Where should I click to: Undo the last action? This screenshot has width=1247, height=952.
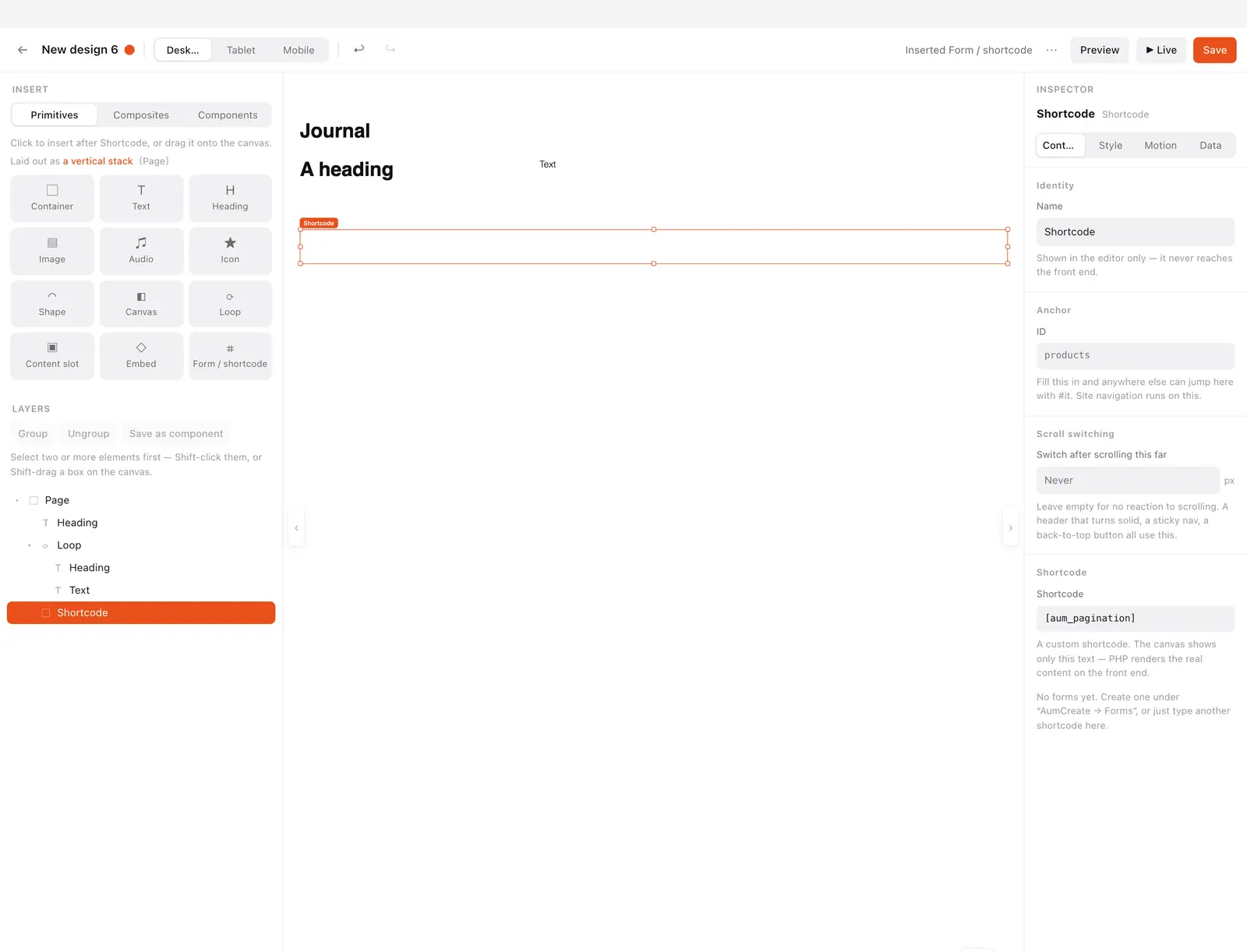click(359, 49)
